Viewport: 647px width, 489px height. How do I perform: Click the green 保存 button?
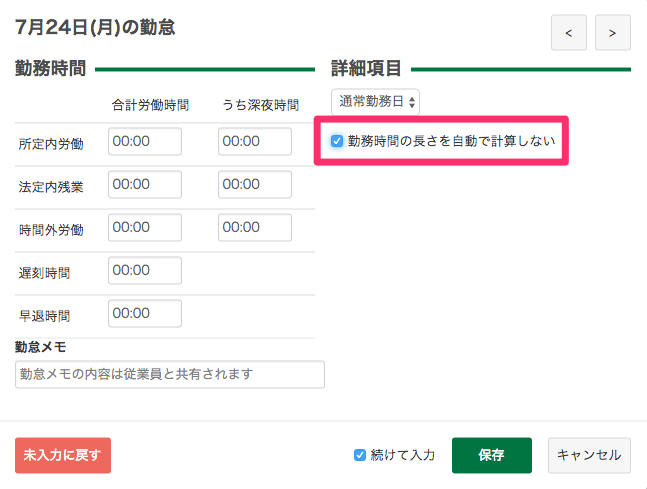coord(491,455)
